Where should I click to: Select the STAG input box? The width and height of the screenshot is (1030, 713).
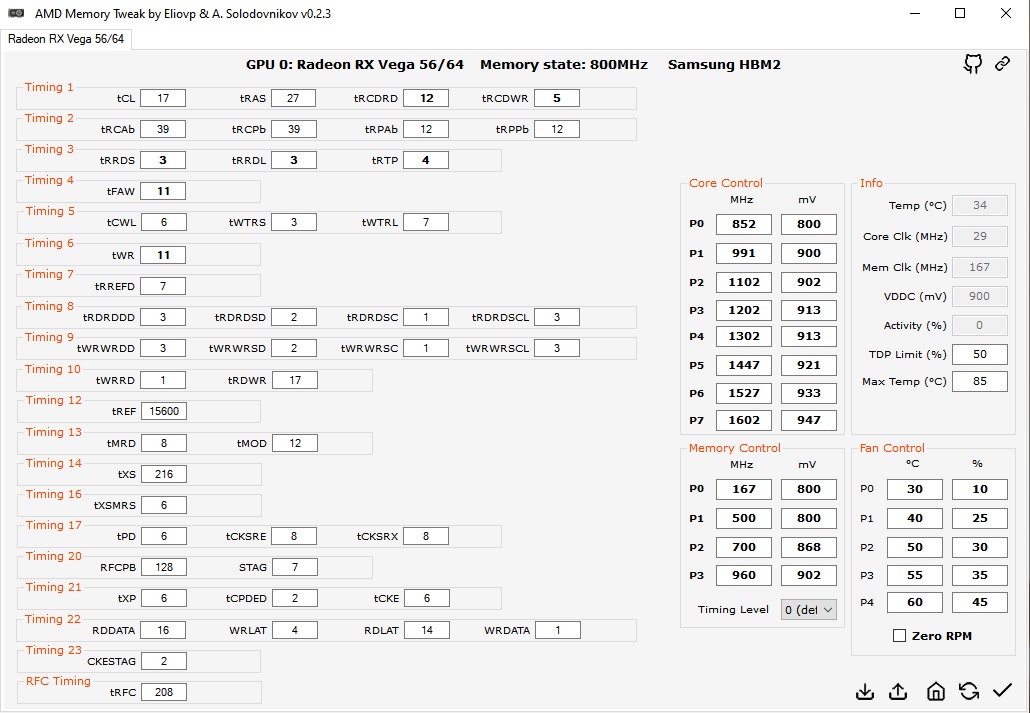point(295,566)
